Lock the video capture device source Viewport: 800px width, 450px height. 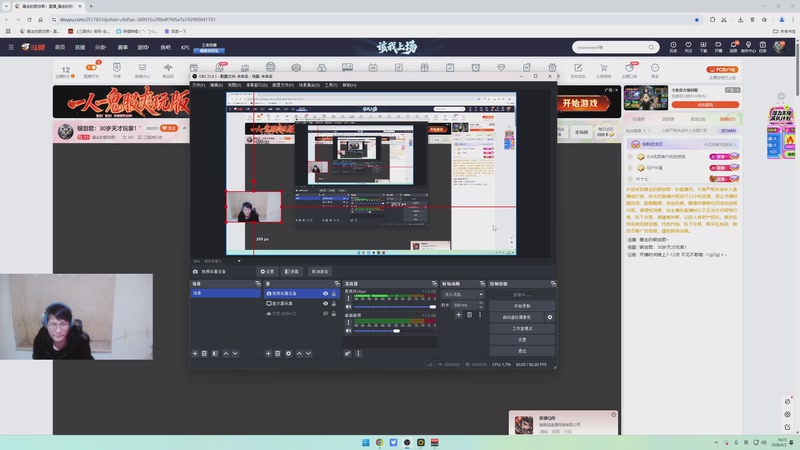click(x=334, y=293)
